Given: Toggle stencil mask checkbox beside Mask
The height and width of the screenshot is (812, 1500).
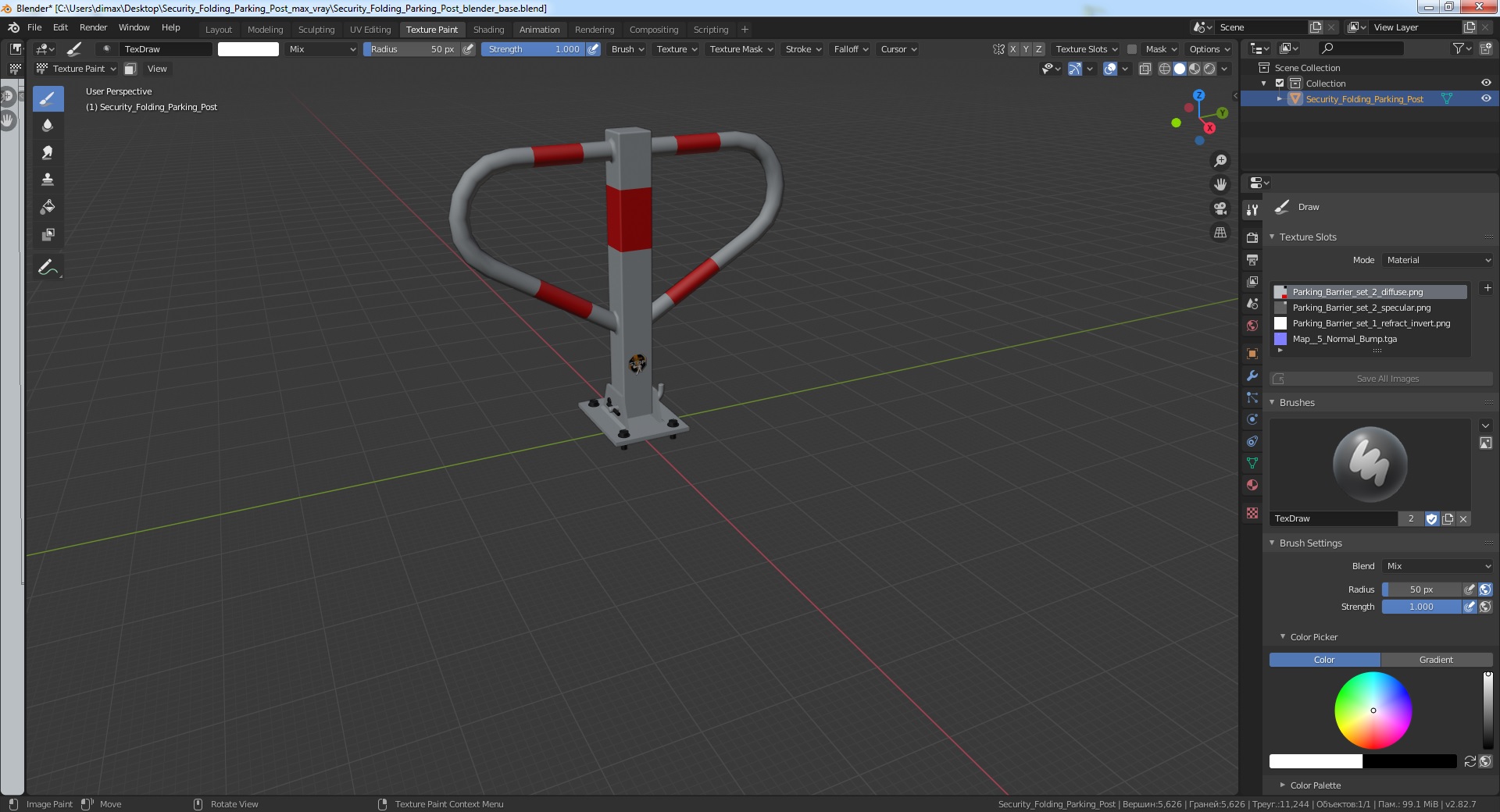Looking at the screenshot, I should point(1131,49).
